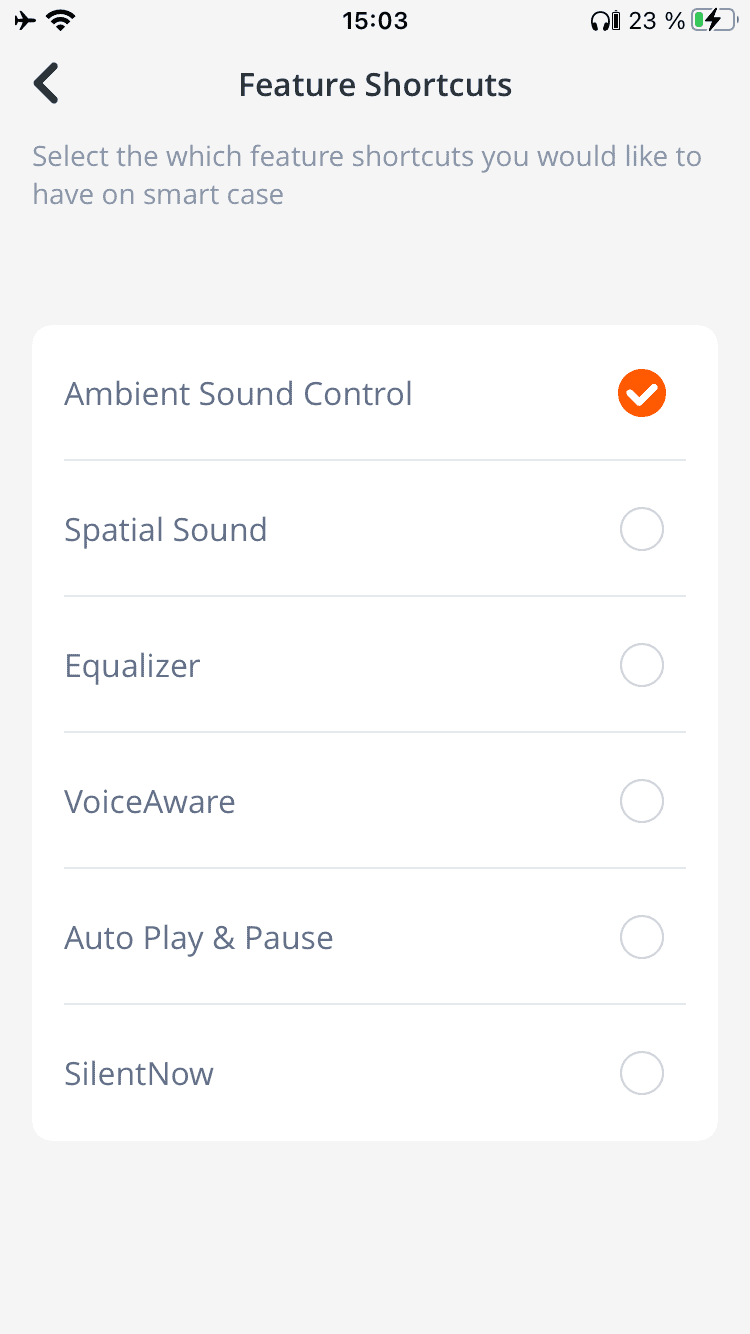Tap the SilentNow list entry text

(x=139, y=1074)
